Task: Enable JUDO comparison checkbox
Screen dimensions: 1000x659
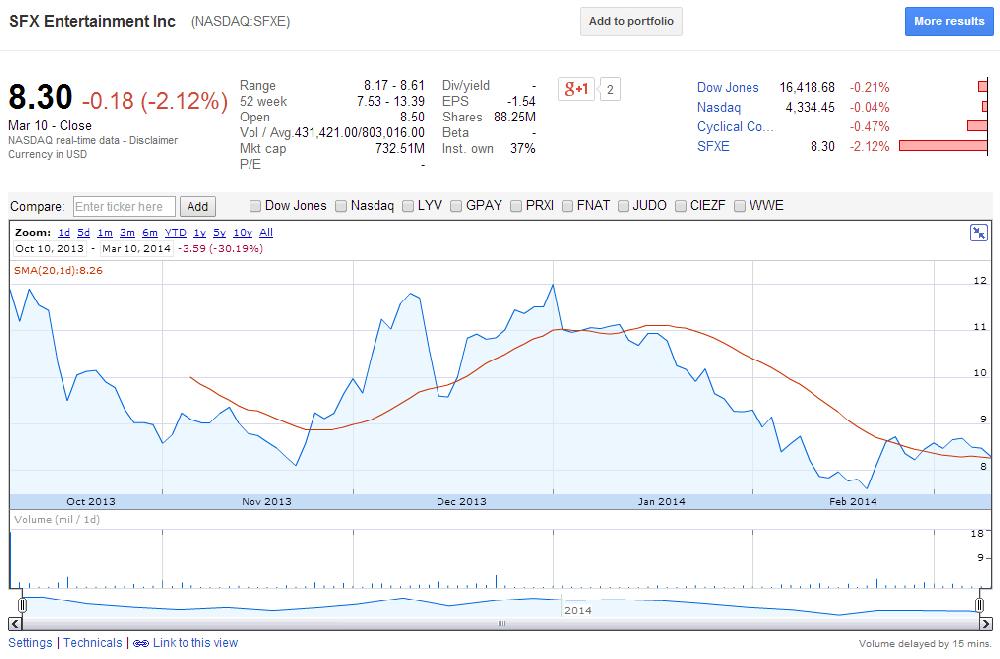Action: [623, 206]
